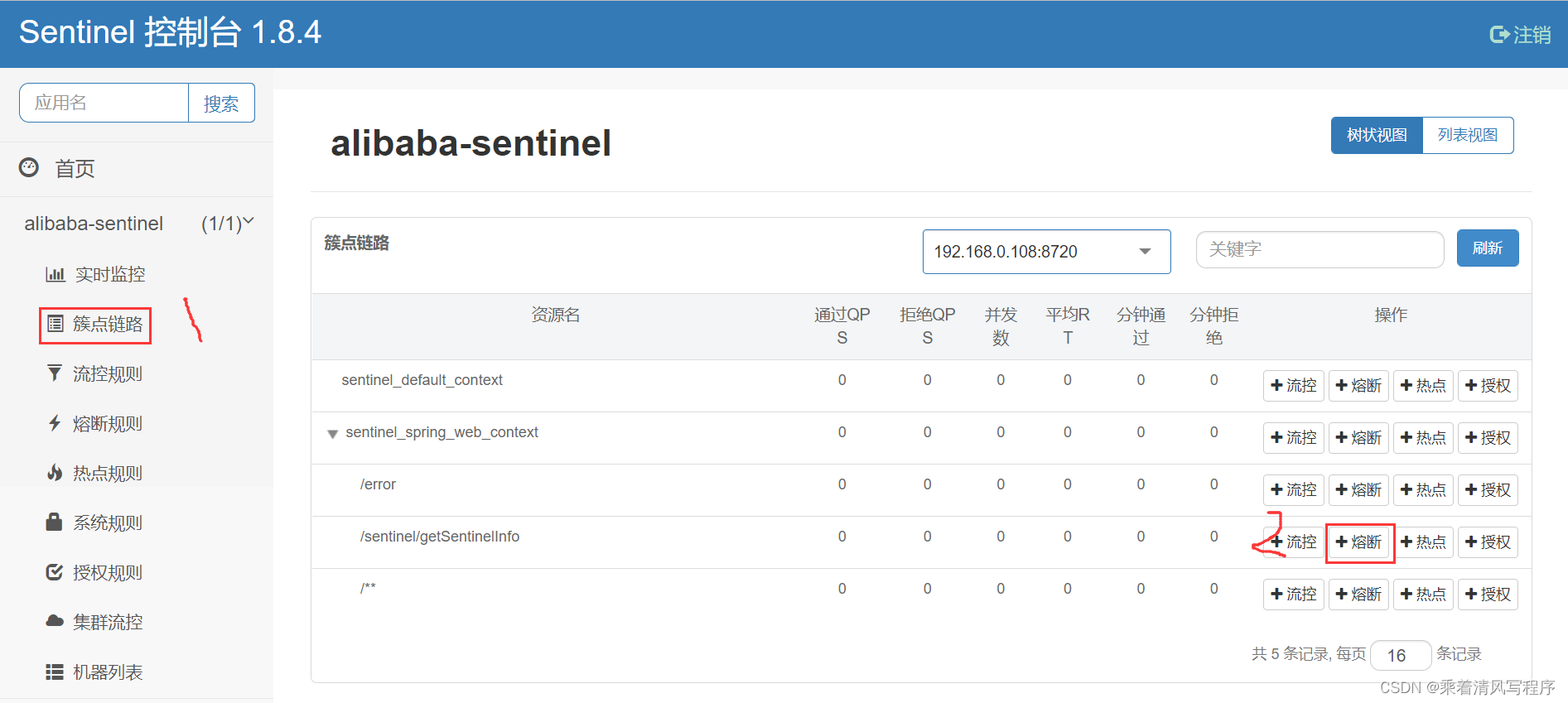This screenshot has width=1568, height=703.
Task: Click the check-square icon for 授权规则
Action: point(55,572)
